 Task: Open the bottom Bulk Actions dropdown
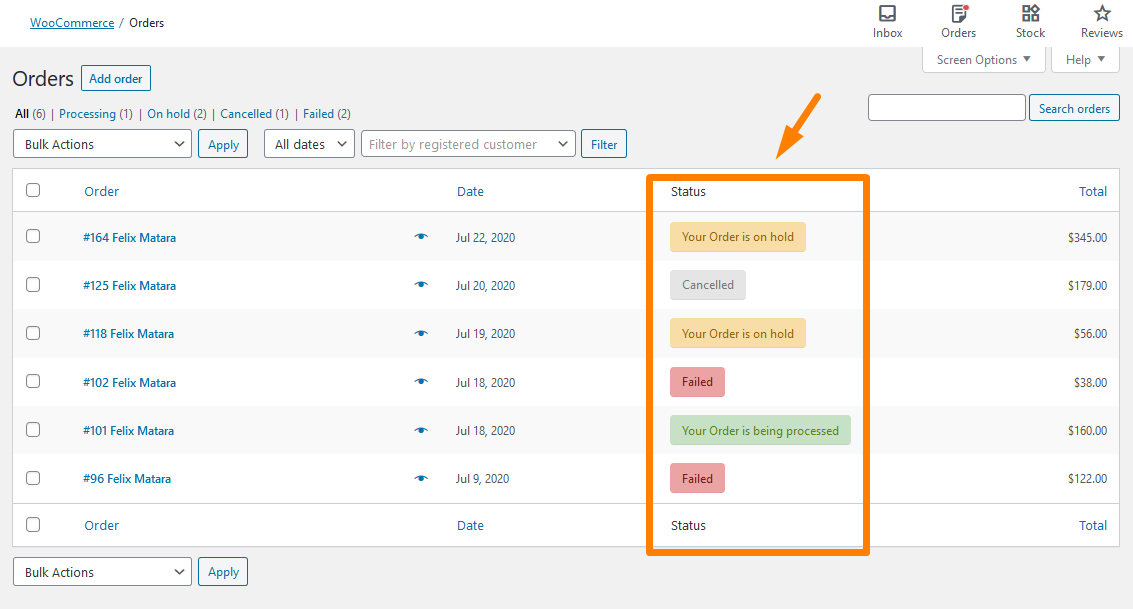103,571
